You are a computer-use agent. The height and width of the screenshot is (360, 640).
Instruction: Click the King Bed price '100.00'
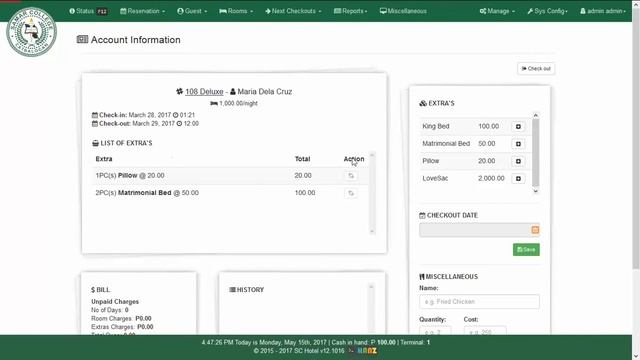489,126
